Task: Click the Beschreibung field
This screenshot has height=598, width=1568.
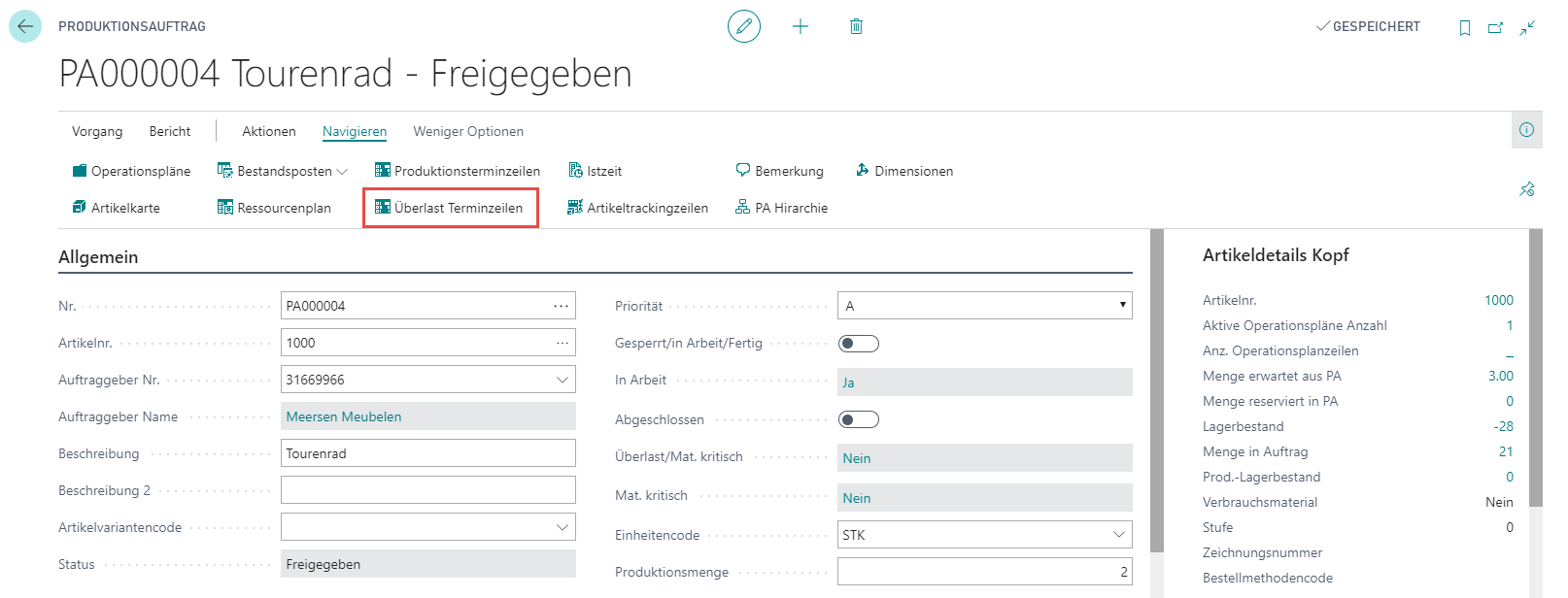Action: [428, 453]
